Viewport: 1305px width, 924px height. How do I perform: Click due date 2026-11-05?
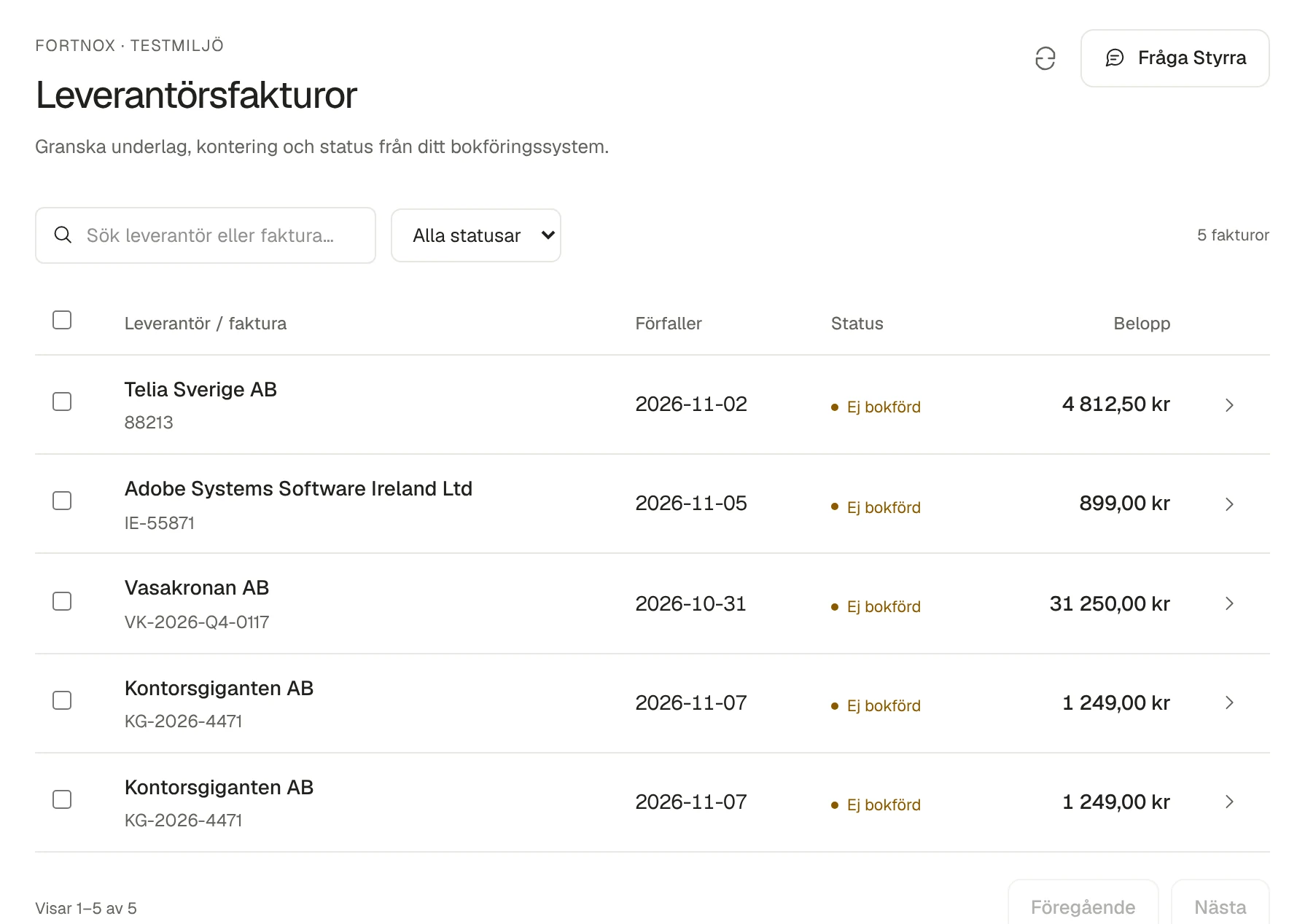[x=691, y=504]
